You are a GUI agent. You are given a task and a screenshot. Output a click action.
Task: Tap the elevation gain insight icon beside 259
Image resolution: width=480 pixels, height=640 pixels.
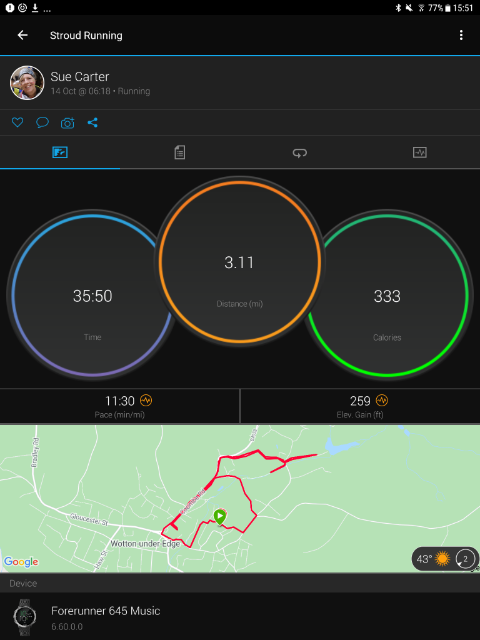tap(382, 400)
